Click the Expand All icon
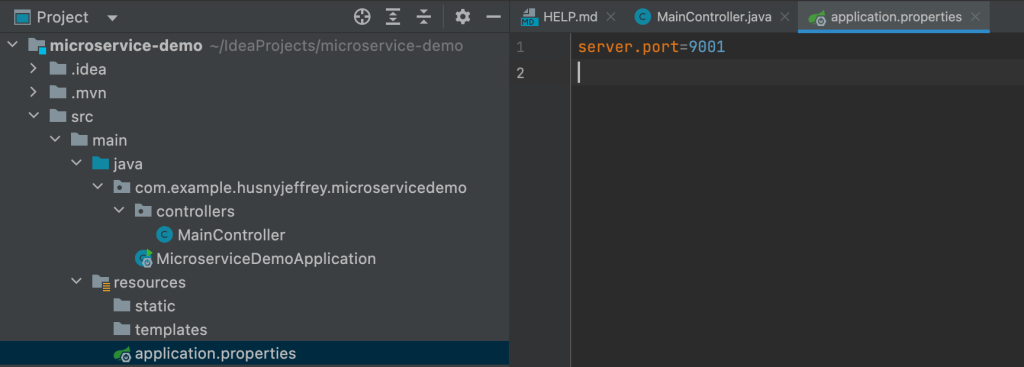The image size is (1024, 367). tap(392, 17)
